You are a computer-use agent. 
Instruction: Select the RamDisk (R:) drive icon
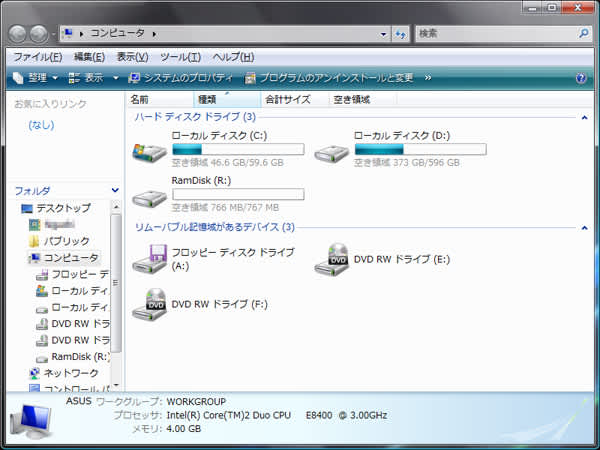pyautogui.click(x=151, y=196)
